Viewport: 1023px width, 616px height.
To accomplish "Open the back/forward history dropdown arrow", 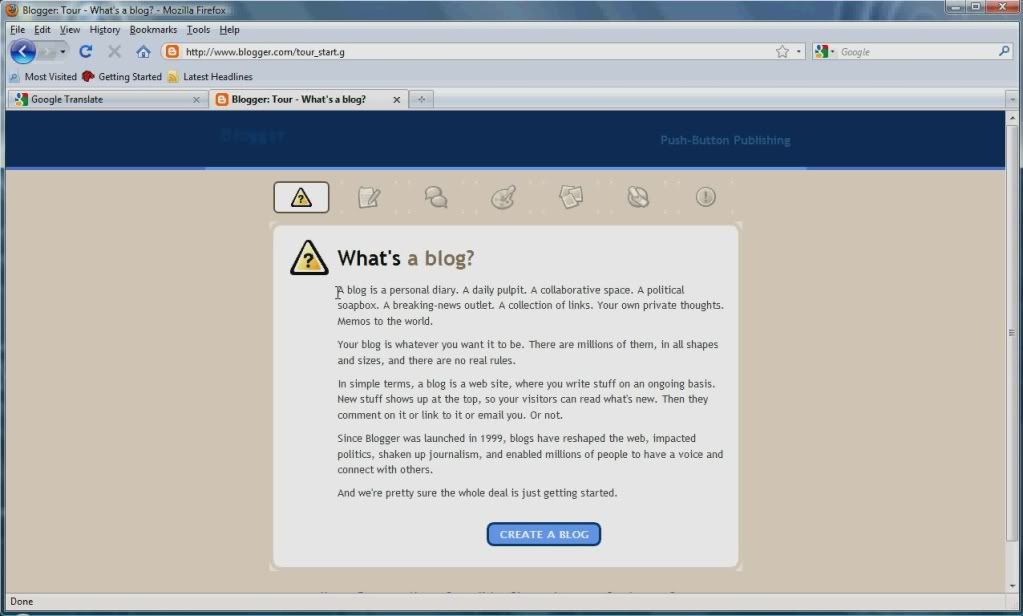I will tap(63, 52).
